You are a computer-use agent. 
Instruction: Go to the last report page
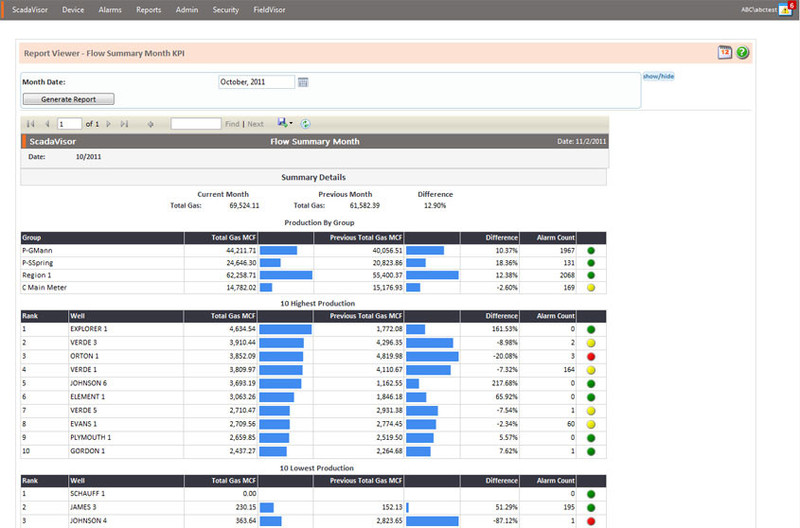click(x=124, y=124)
